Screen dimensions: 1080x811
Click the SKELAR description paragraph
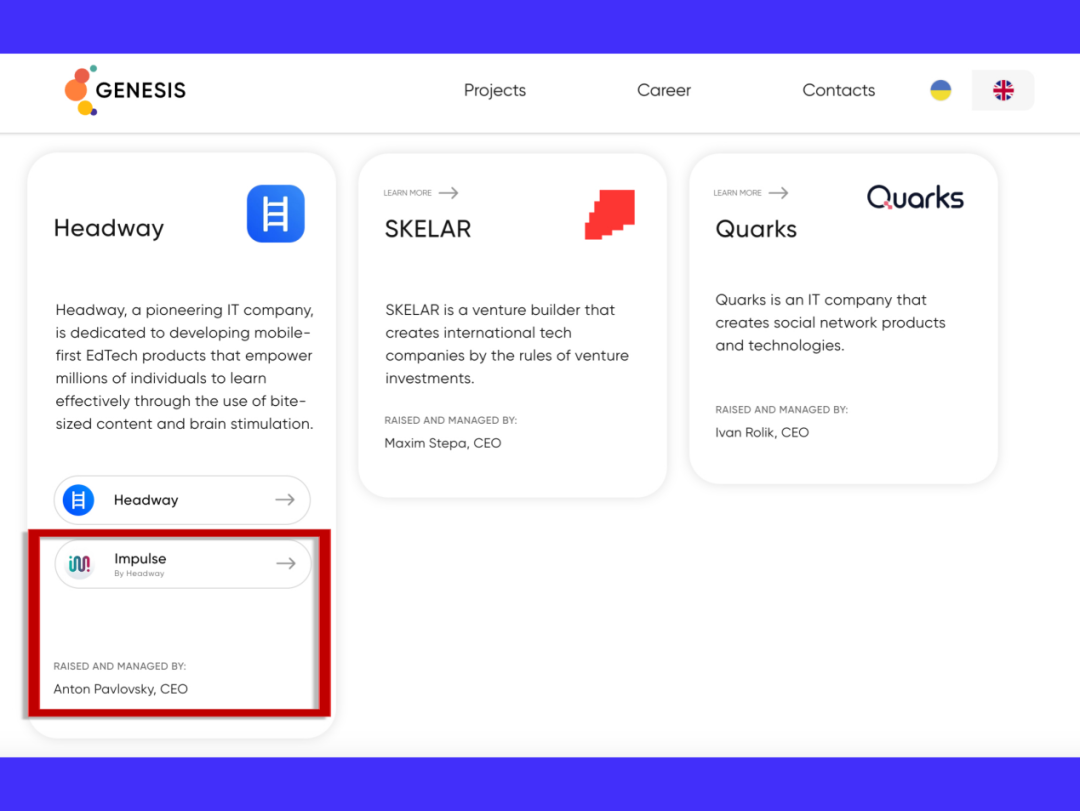pos(507,344)
